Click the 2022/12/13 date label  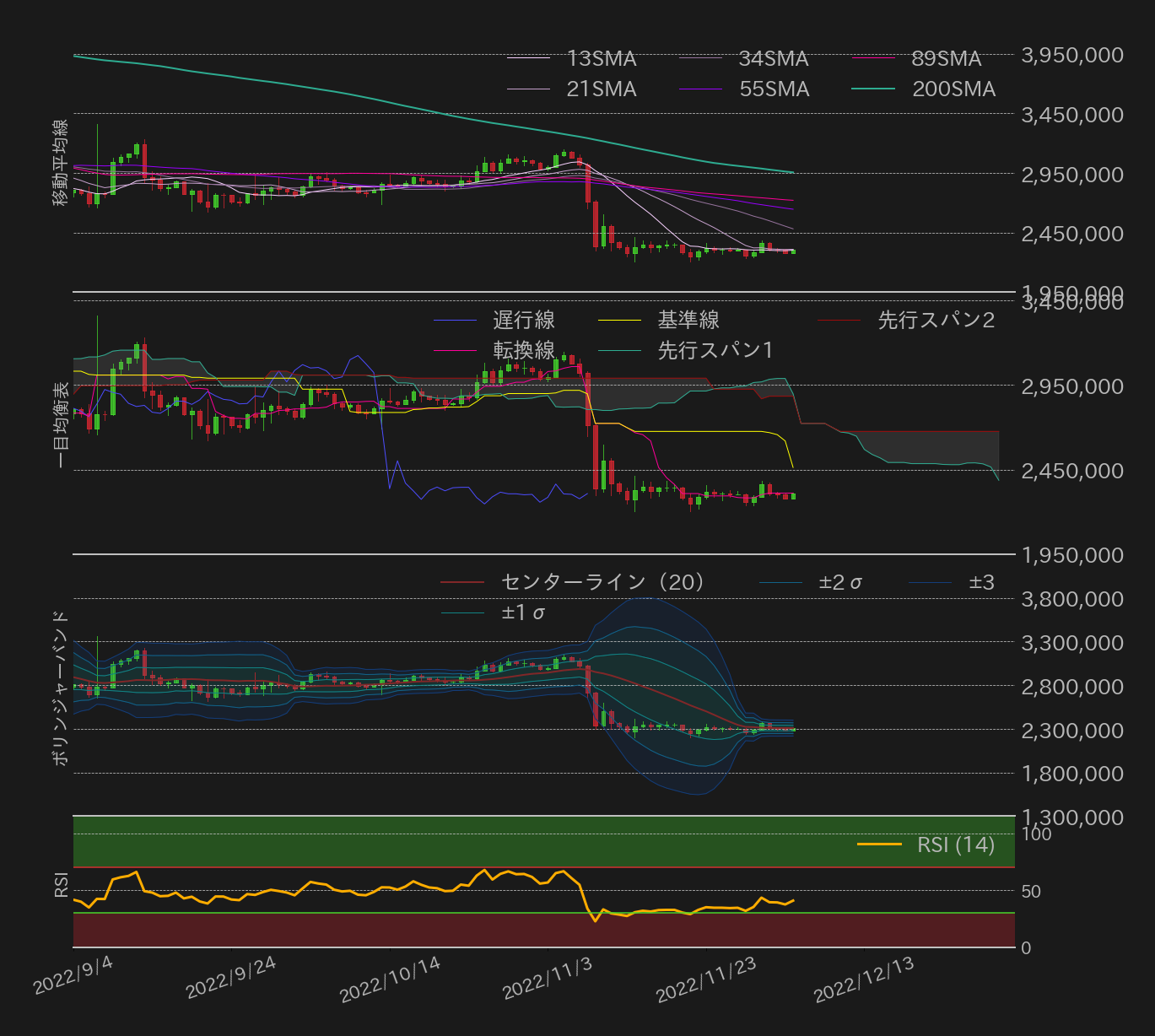[865, 979]
